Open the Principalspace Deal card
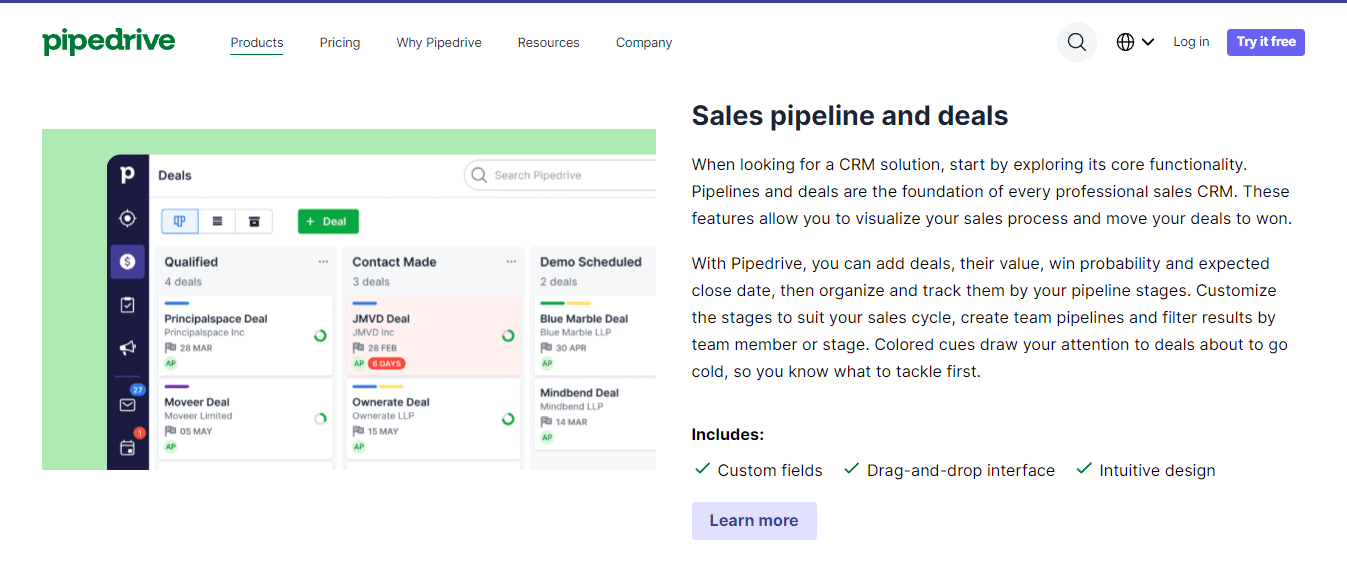Screen dimensions: 1347x564 pyautogui.click(x=246, y=335)
